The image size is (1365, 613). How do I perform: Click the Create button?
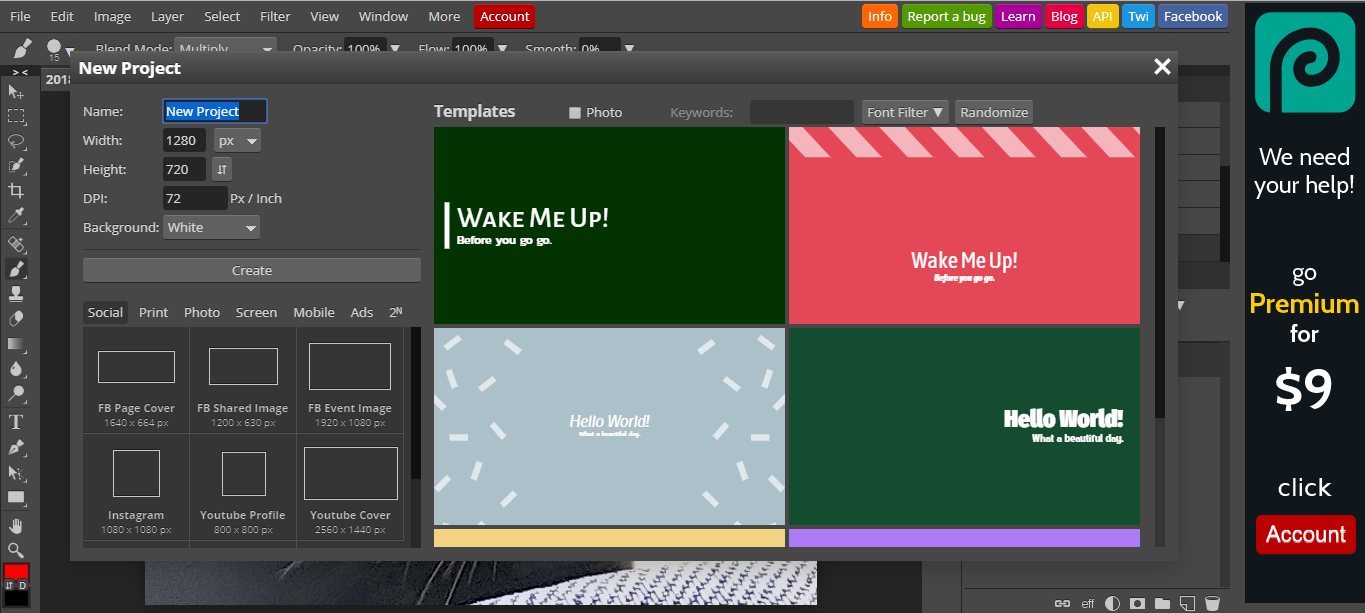[x=252, y=270]
